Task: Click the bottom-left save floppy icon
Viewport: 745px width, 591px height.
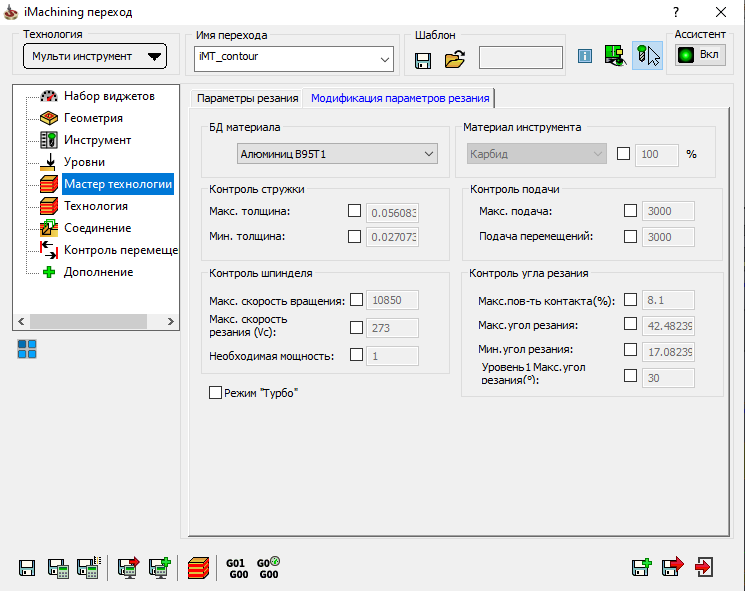Action: [27, 568]
